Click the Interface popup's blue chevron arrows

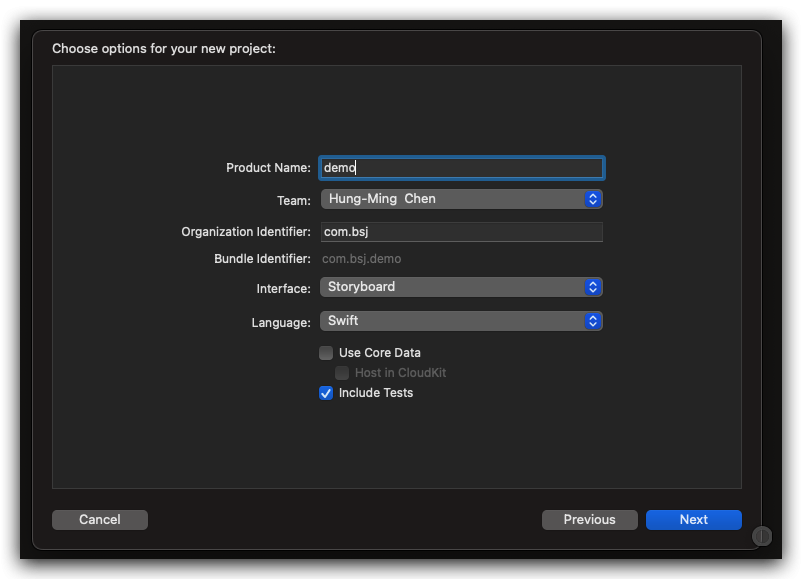(x=593, y=287)
